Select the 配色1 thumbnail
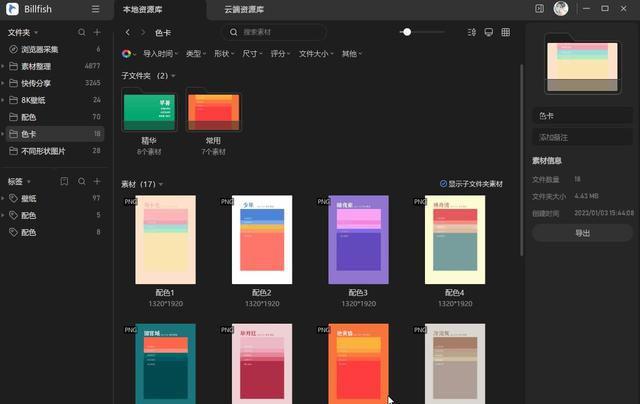Viewport: 640px width, 404px height. point(165,240)
